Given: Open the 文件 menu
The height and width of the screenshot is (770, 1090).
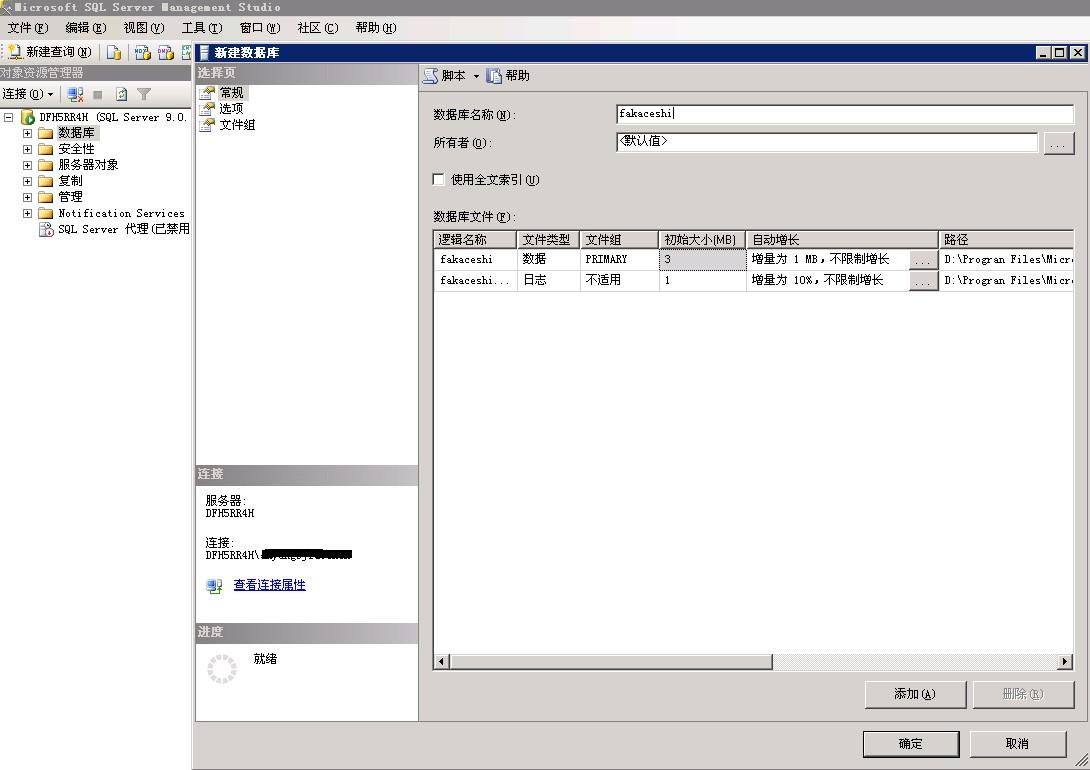Looking at the screenshot, I should click(28, 28).
